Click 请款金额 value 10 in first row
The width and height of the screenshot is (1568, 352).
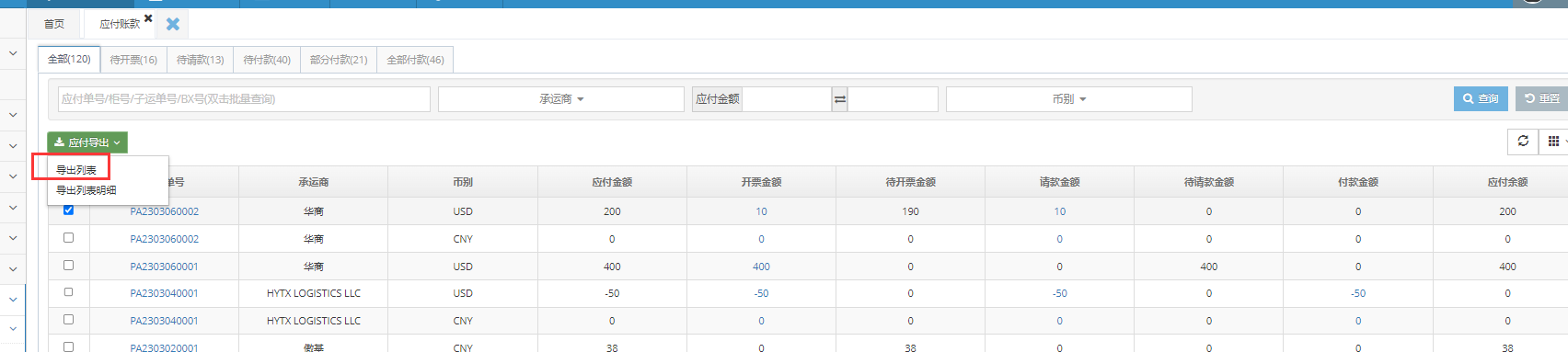[x=1059, y=211]
